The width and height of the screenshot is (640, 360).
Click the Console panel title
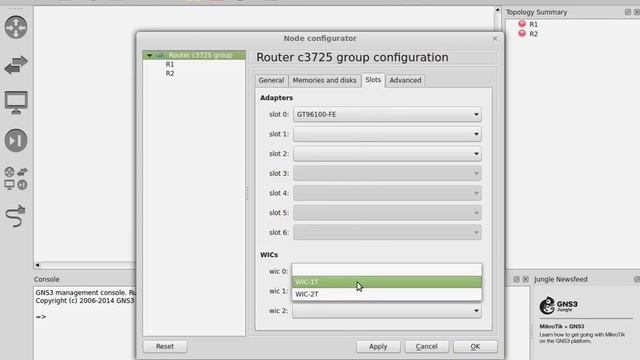click(47, 279)
